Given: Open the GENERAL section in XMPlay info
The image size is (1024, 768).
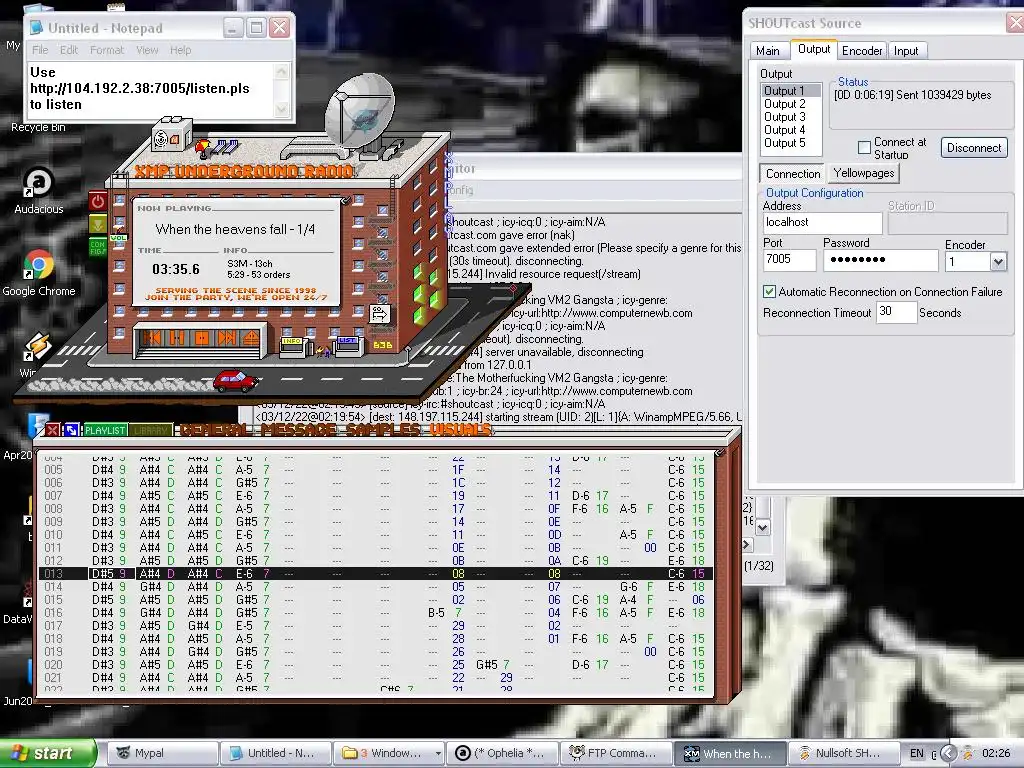Looking at the screenshot, I should 214,430.
